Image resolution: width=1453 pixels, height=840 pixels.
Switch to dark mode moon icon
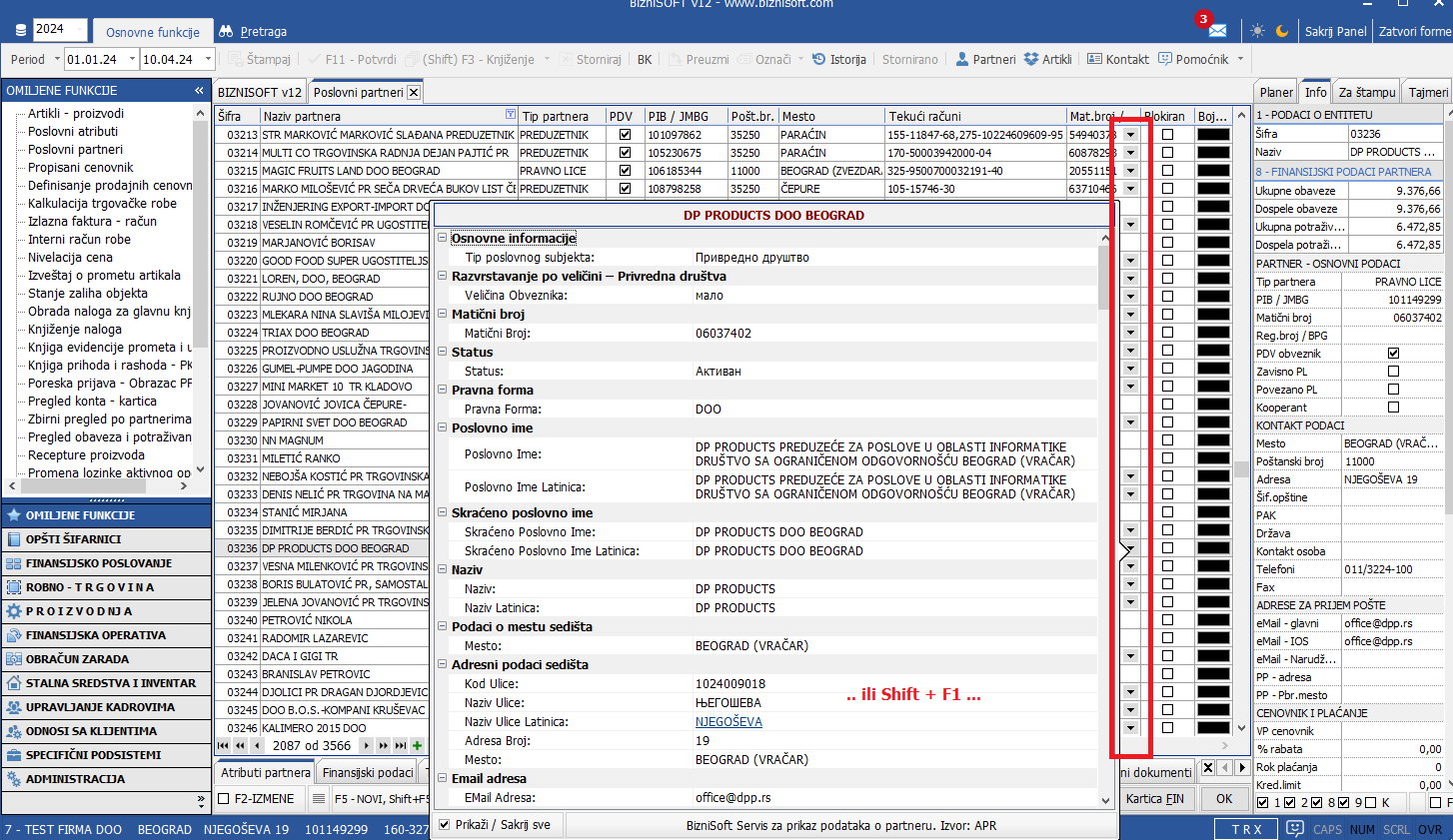click(1282, 31)
